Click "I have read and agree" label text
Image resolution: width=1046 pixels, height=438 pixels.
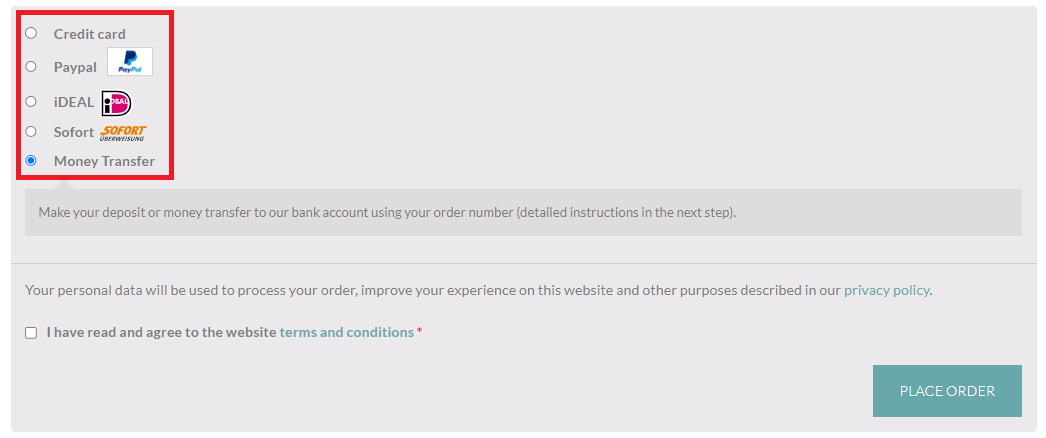point(161,332)
